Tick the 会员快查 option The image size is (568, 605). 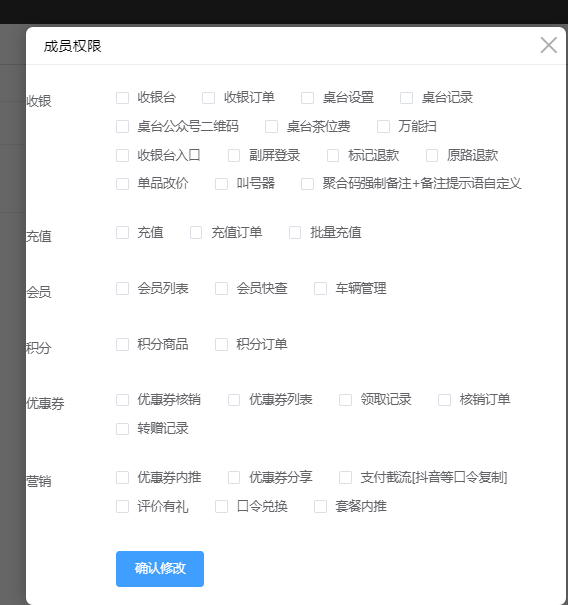coord(221,289)
